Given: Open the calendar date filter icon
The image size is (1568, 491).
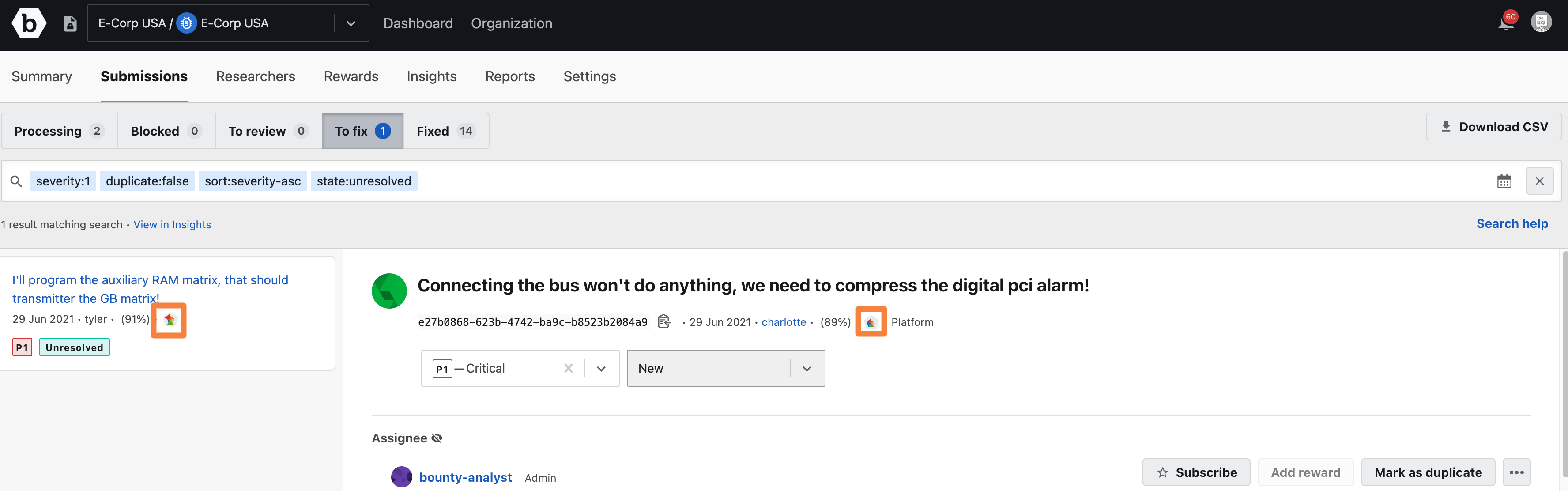Looking at the screenshot, I should [x=1504, y=181].
